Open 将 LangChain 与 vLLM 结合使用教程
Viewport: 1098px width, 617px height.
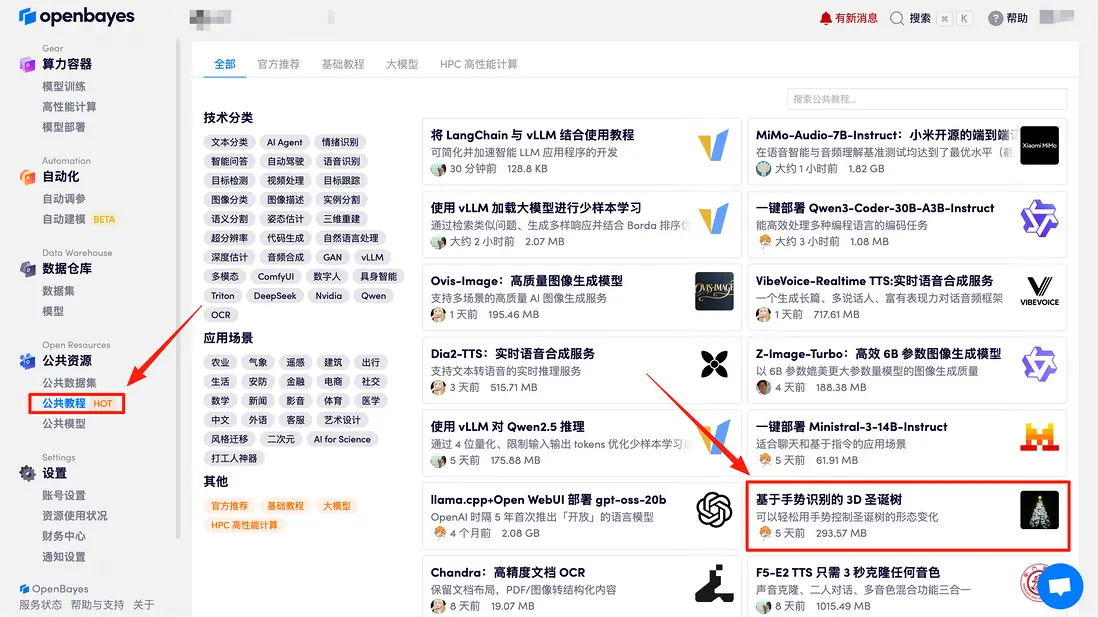click(x=532, y=135)
